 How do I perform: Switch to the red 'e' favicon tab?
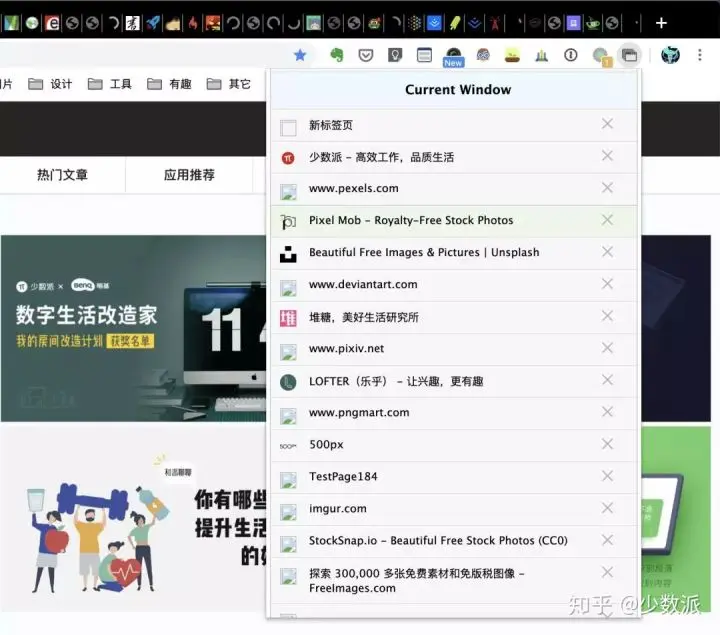click(x=52, y=23)
